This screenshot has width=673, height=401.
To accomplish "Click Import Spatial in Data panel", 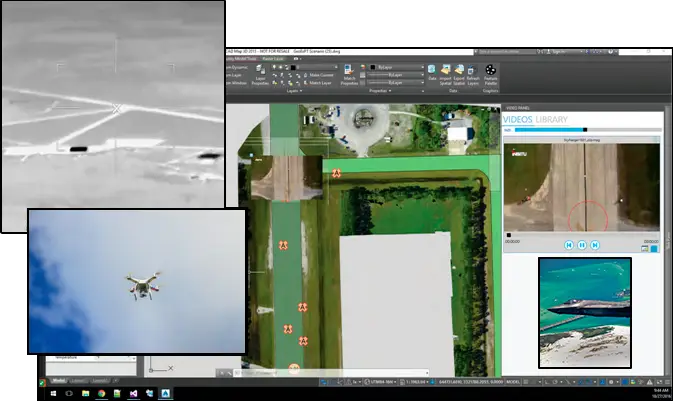I will click(x=446, y=75).
